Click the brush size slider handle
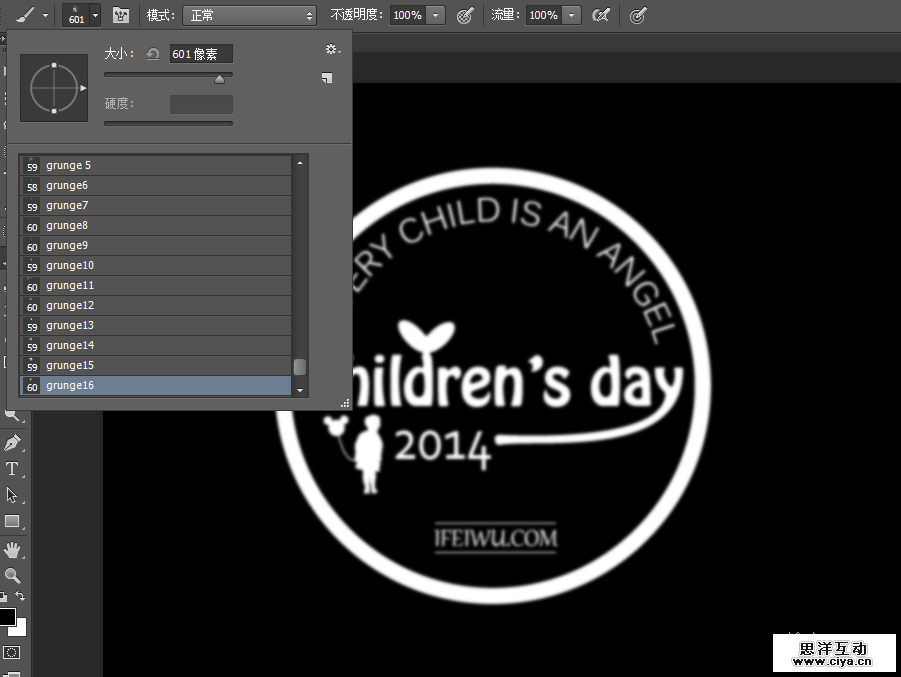The width and height of the screenshot is (901, 677). coord(219,79)
